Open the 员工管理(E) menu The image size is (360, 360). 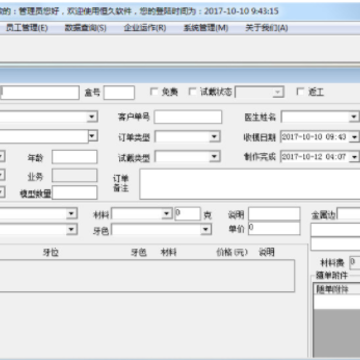27,28
